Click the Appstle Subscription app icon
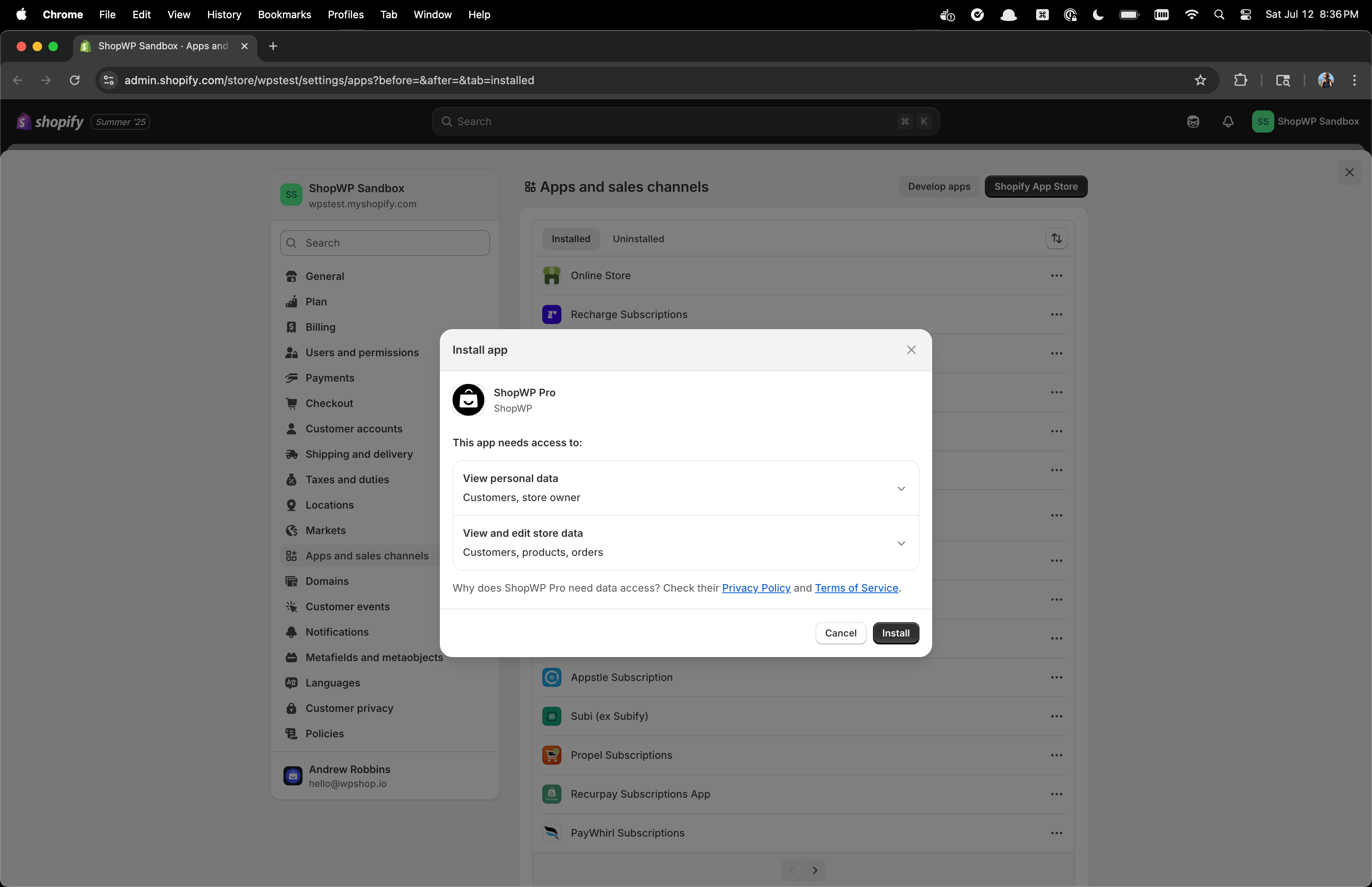Viewport: 1372px width, 887px height. pos(551,677)
